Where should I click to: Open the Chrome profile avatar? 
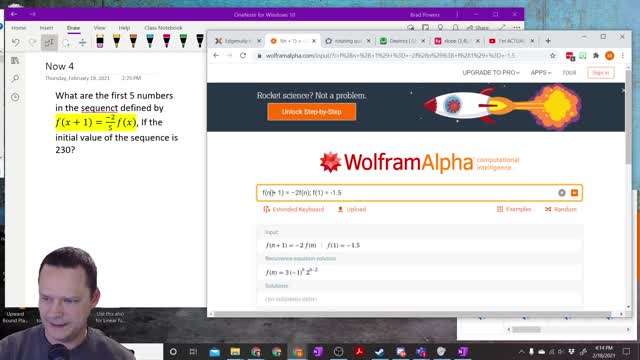(x=609, y=56)
